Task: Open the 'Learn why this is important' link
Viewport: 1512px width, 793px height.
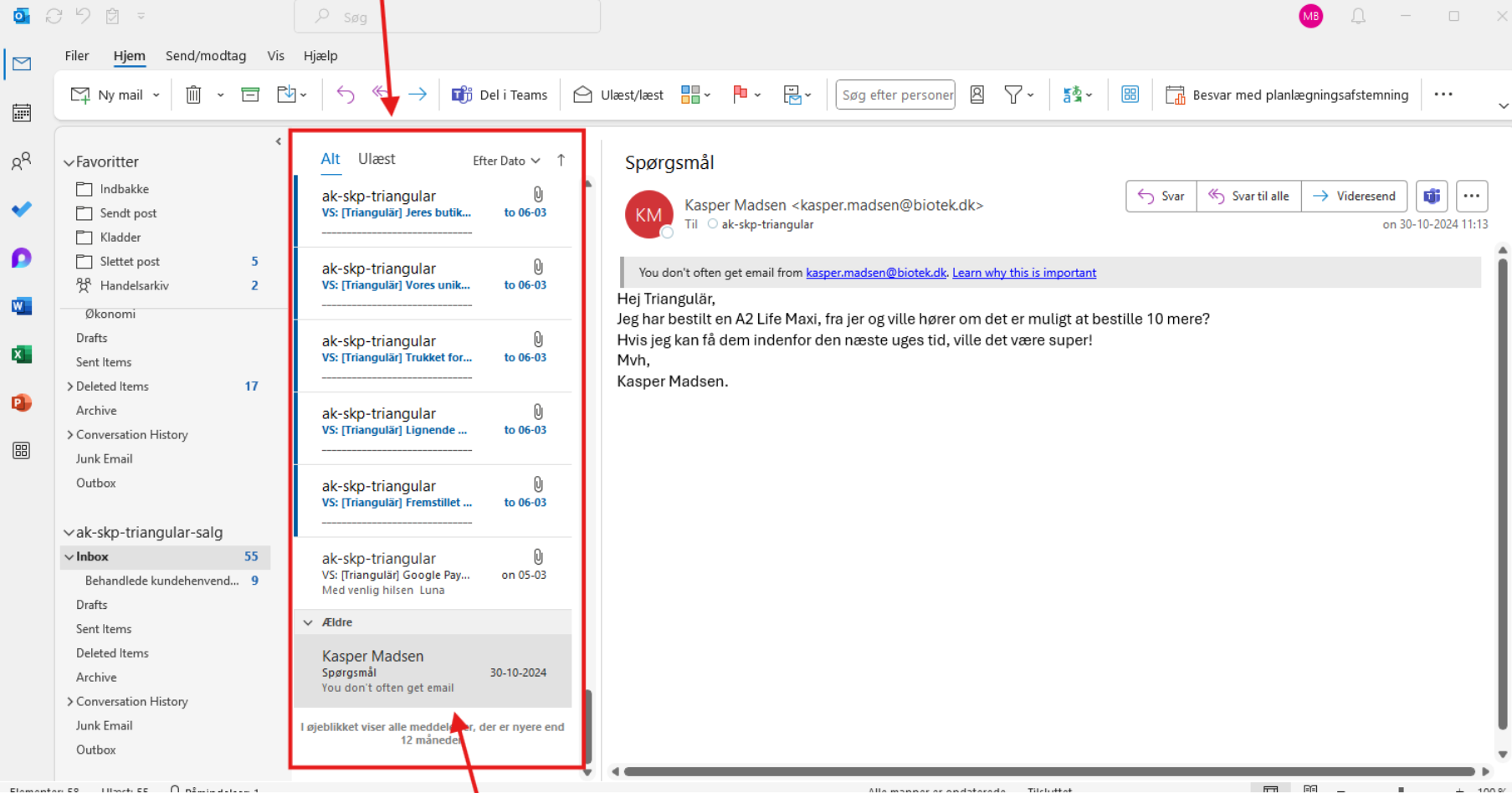Action: point(1023,273)
